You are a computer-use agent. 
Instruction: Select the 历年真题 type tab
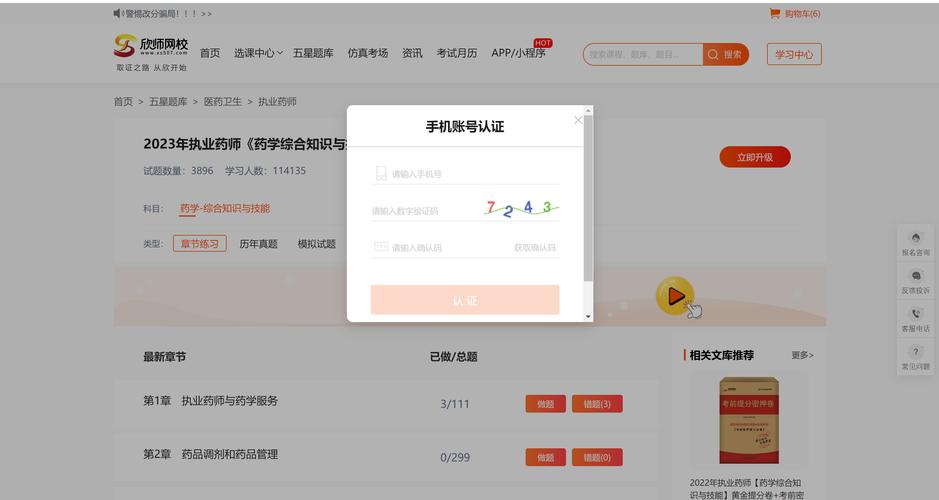[x=258, y=244]
